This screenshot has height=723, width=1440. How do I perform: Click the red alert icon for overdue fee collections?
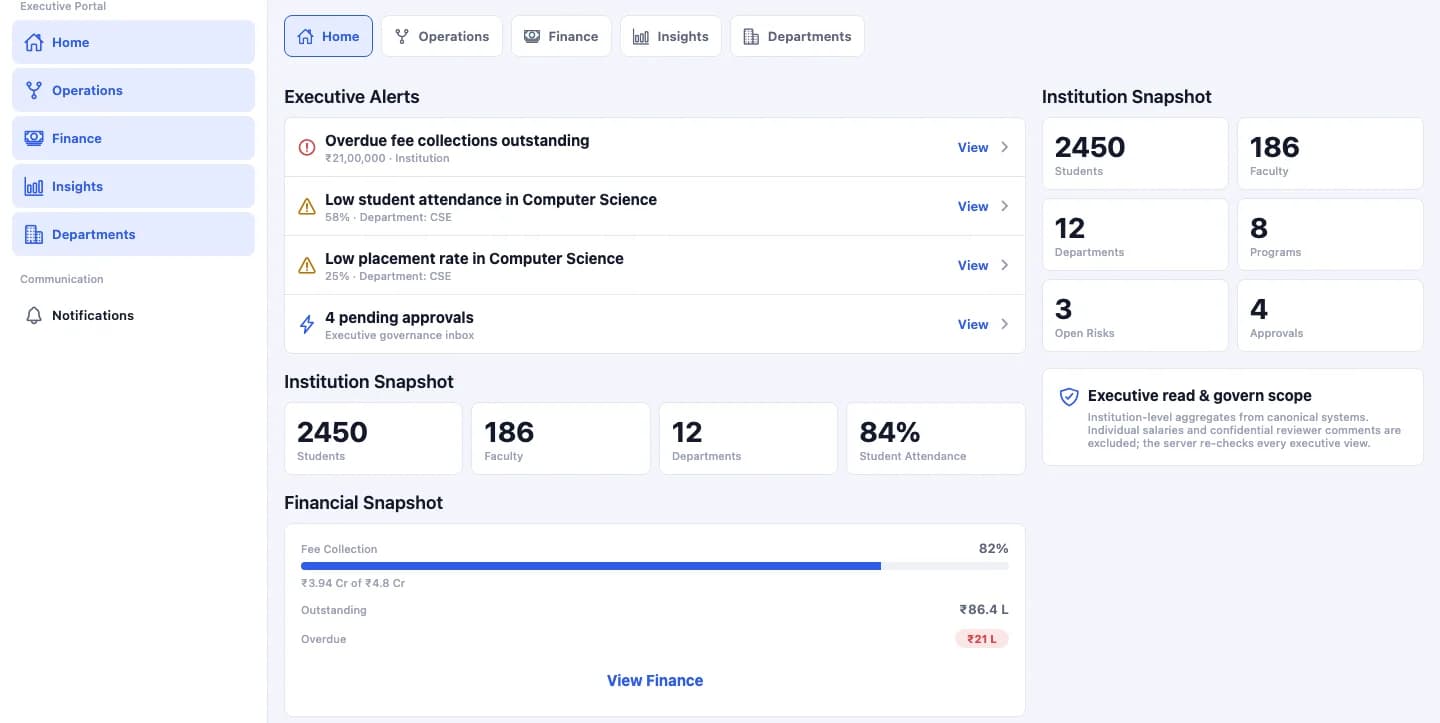[307, 147]
